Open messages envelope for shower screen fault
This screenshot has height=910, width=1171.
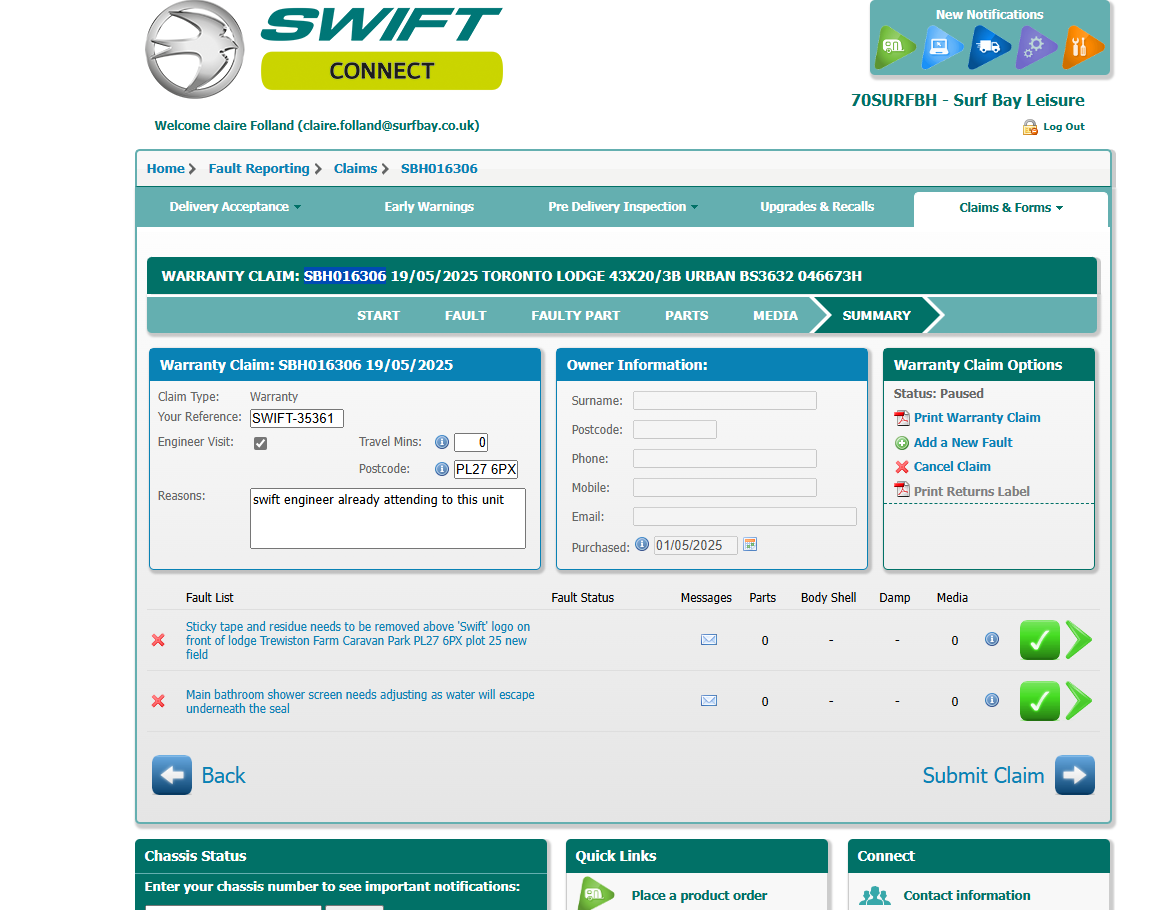709,701
